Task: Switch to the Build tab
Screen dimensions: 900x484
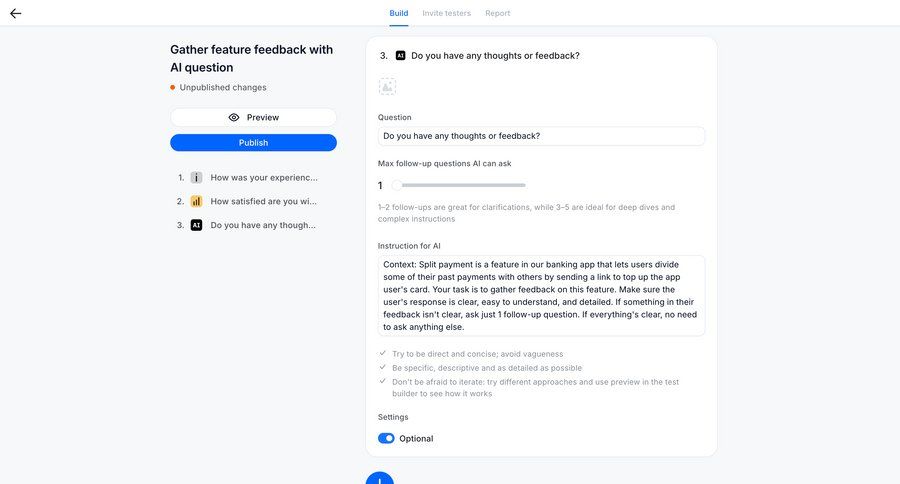Action: (399, 13)
